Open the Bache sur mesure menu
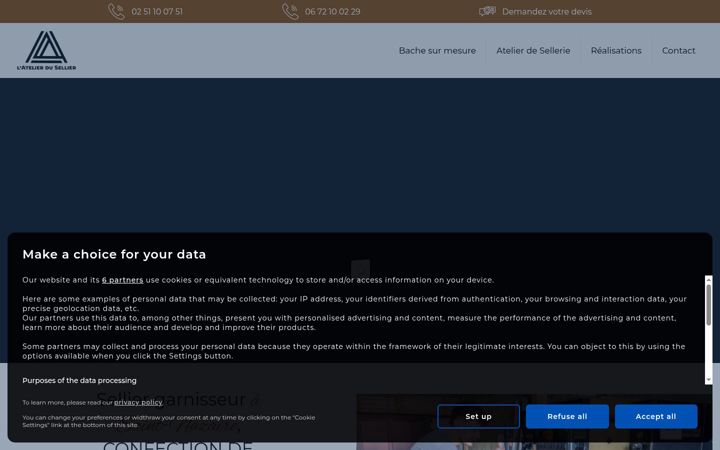Screen dimensions: 720x450 click(x=437, y=51)
